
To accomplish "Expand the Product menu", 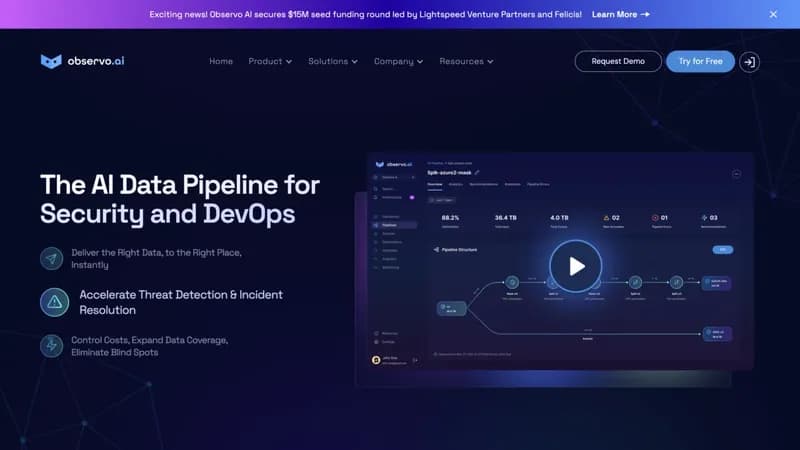I will (270, 61).
